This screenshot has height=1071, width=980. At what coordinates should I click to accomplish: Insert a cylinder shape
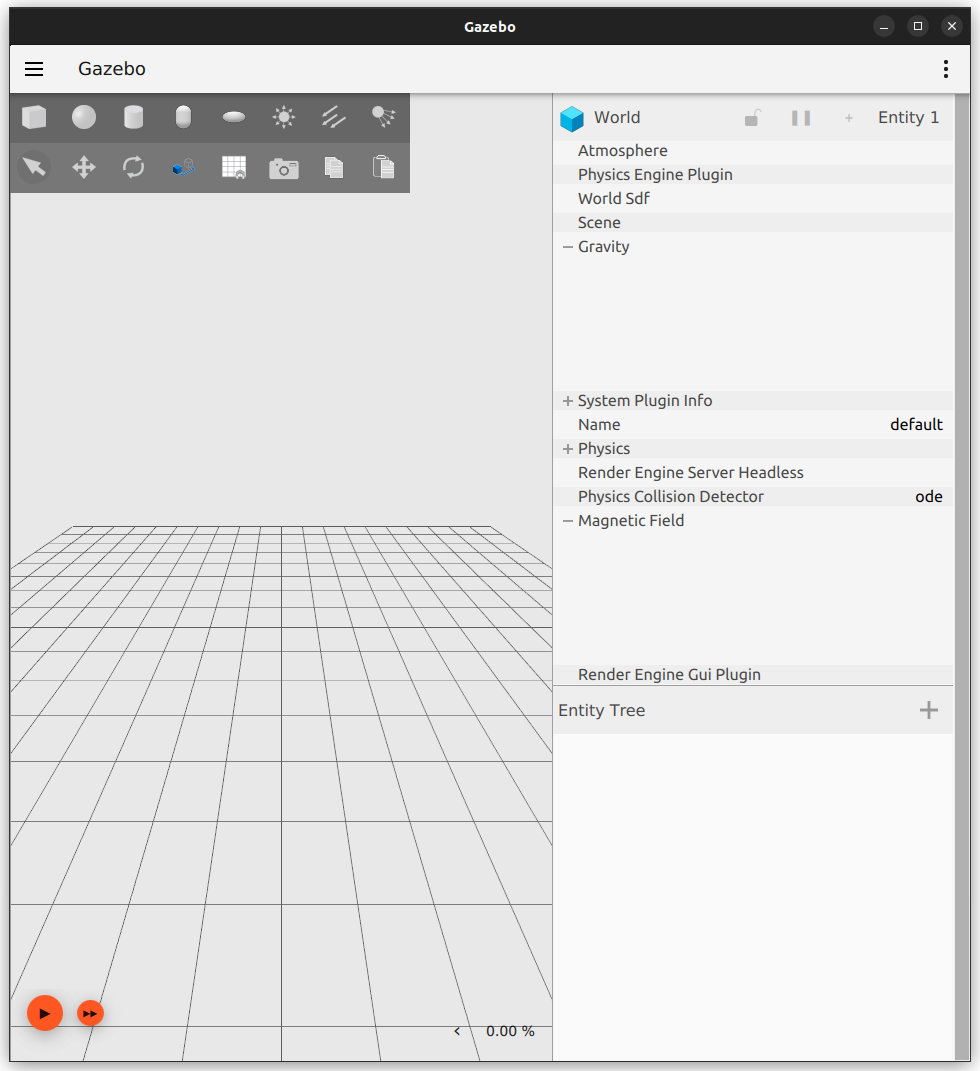pyautogui.click(x=134, y=117)
